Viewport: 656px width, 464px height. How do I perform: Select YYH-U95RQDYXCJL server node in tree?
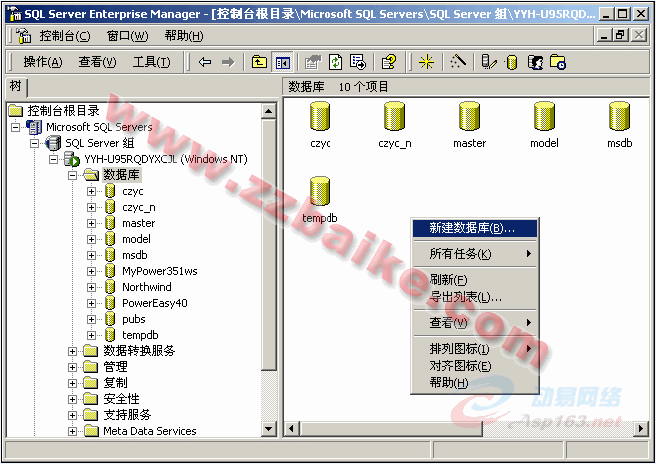pyautogui.click(x=166, y=159)
